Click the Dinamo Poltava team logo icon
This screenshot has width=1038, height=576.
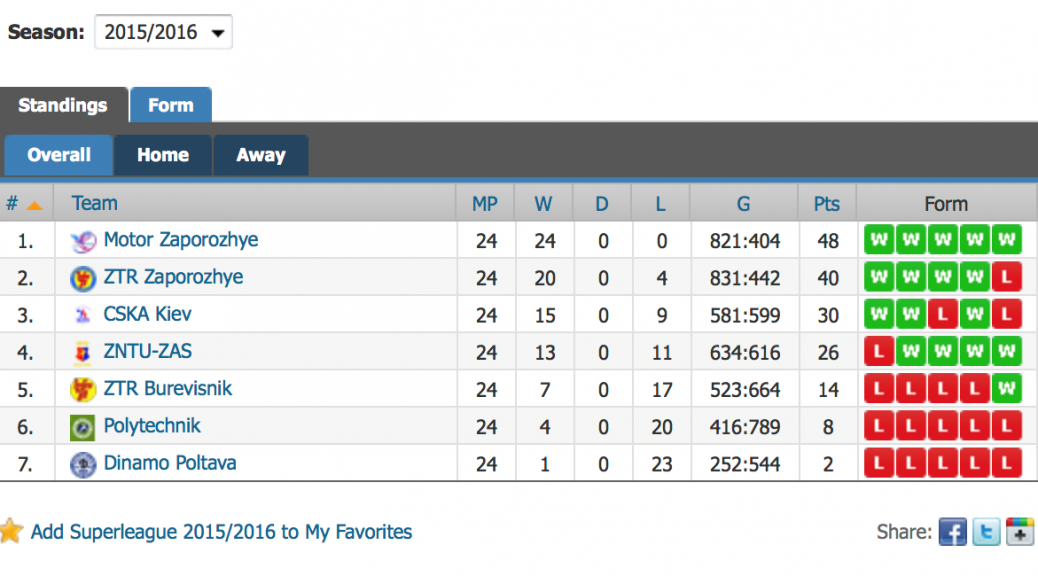point(83,464)
